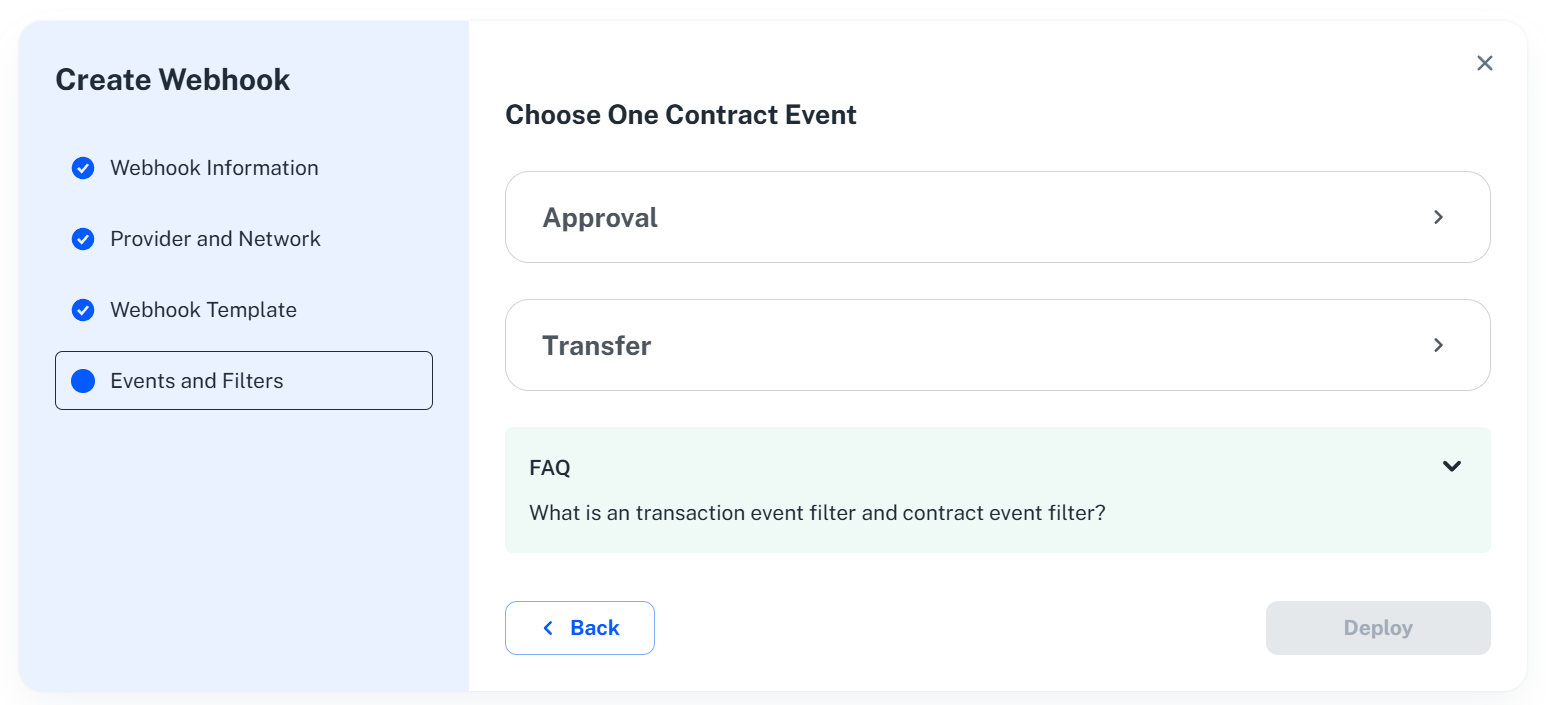Click the blue dot icon beside Events and Filters
Screen dimensions: 1546x705
[x=82, y=380]
